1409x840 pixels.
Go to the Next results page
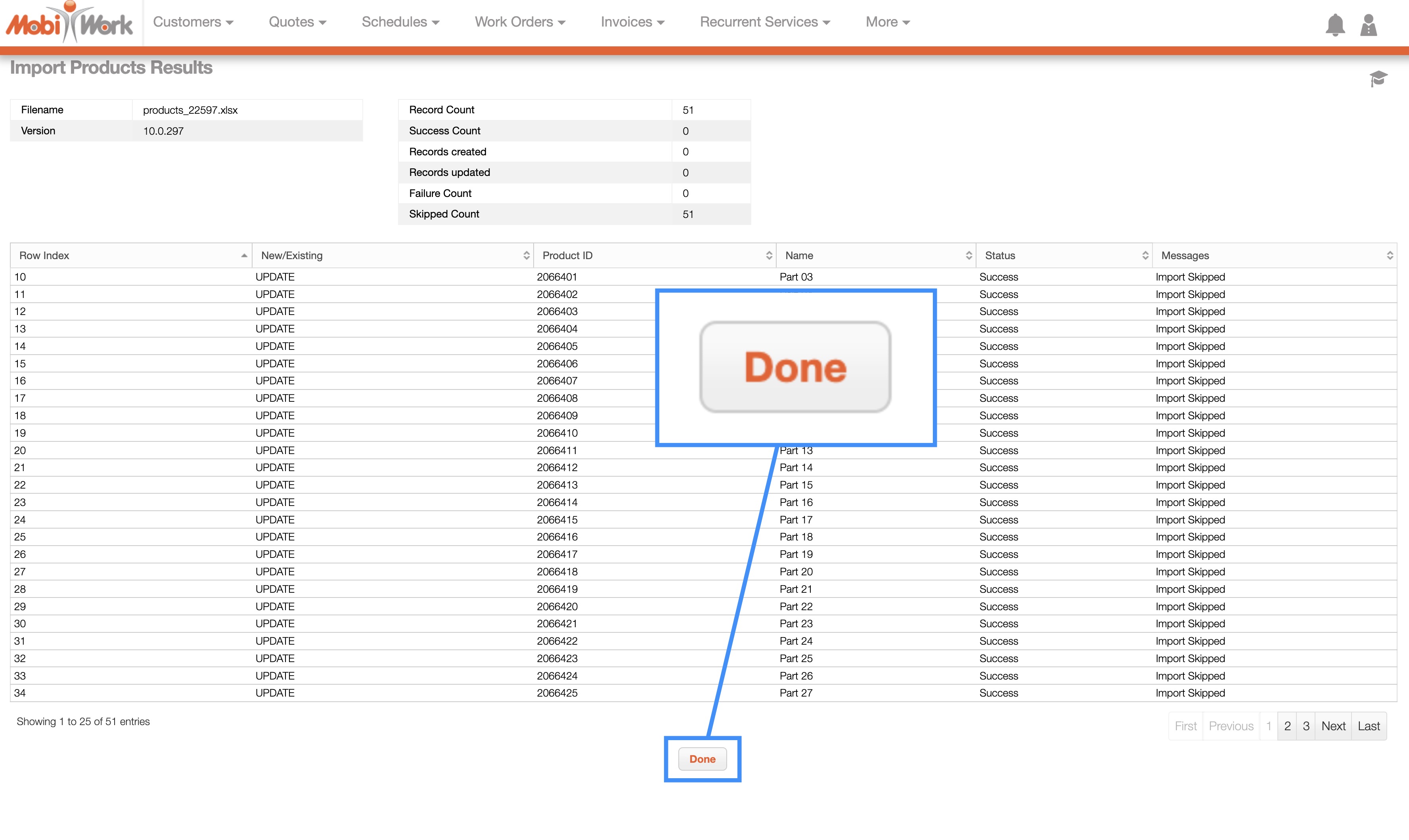(1333, 725)
